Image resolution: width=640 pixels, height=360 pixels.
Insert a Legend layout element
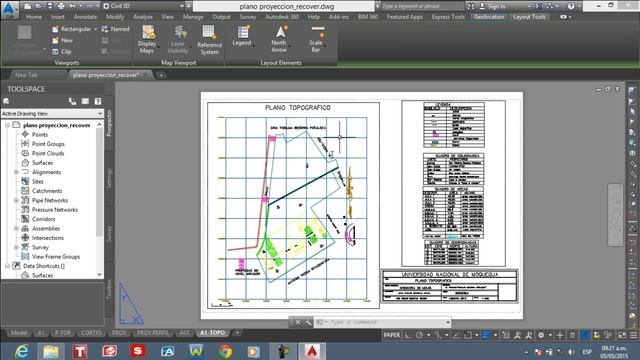242,36
